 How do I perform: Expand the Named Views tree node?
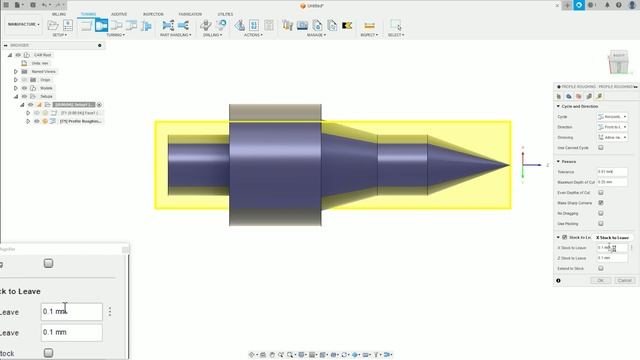click(16, 71)
